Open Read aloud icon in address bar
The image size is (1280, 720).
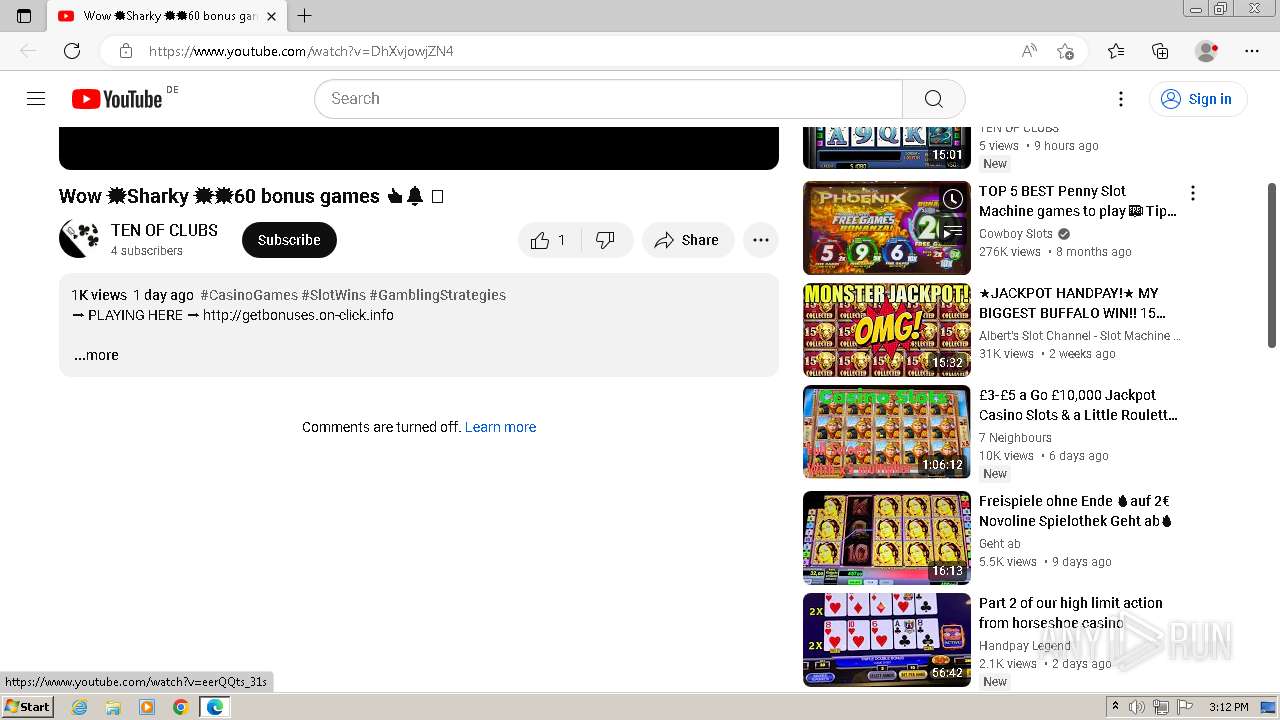click(x=1029, y=51)
